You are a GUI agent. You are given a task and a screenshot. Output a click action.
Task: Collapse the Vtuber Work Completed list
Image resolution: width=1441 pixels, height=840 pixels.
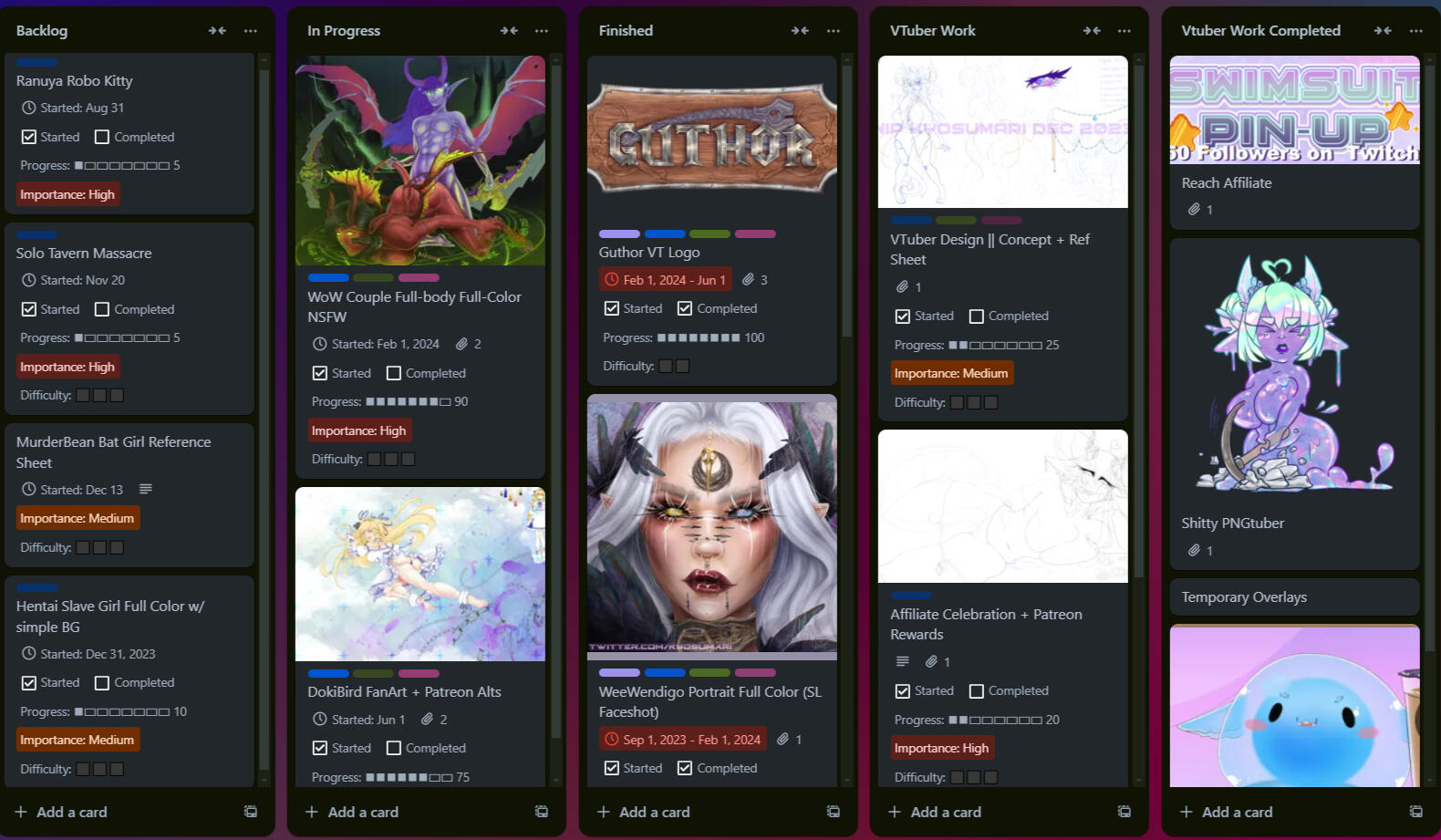pyautogui.click(x=1383, y=30)
